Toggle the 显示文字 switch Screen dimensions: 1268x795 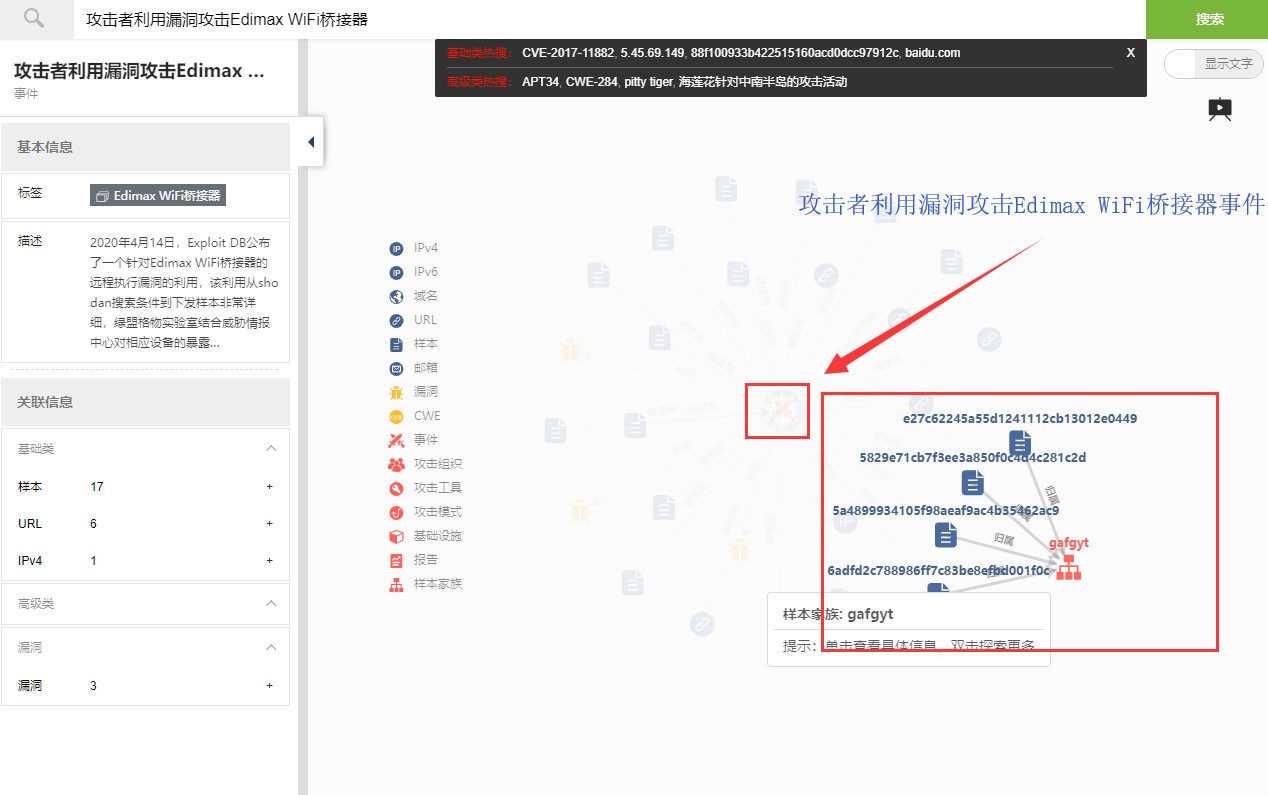coord(1213,64)
